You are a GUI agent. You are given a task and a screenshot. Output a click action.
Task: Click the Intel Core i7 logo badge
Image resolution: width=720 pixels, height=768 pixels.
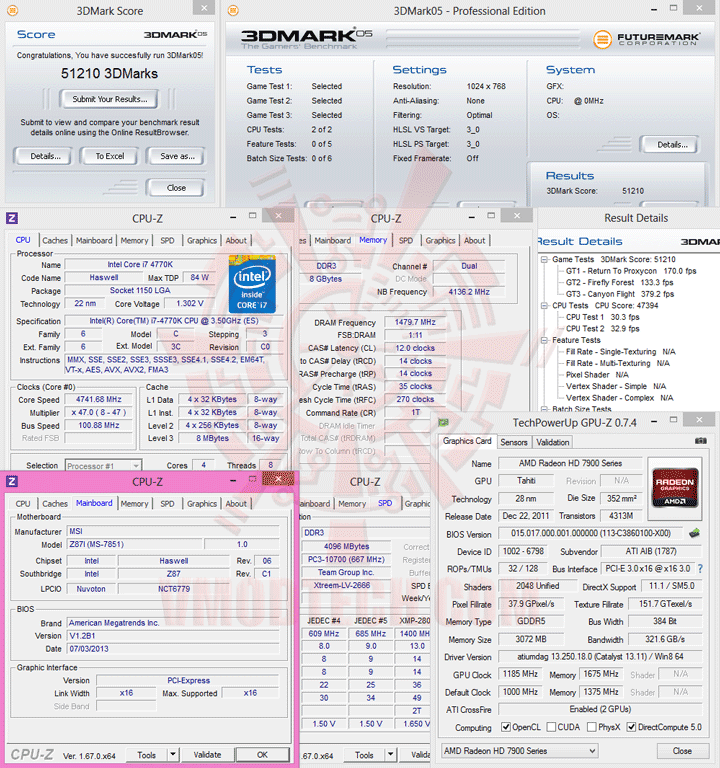252,284
